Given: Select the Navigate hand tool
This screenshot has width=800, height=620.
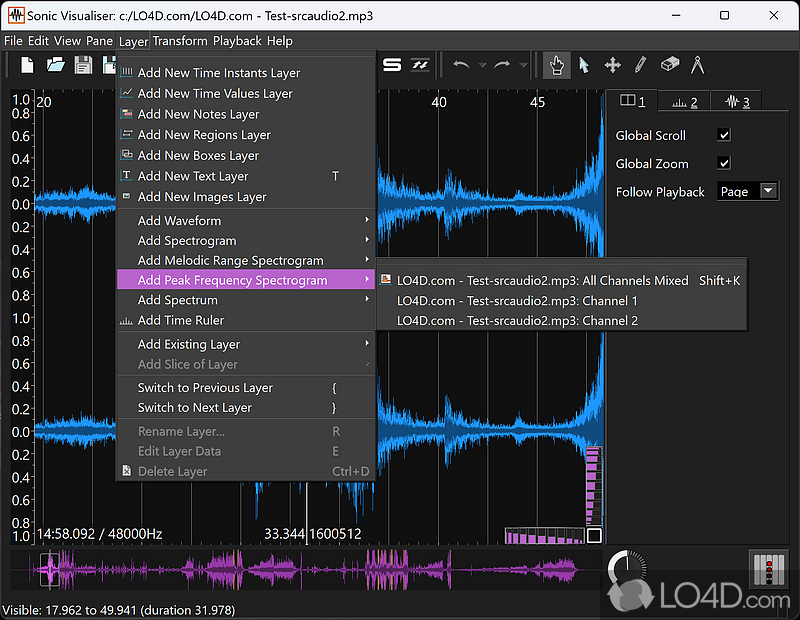Looking at the screenshot, I should click(x=557, y=65).
